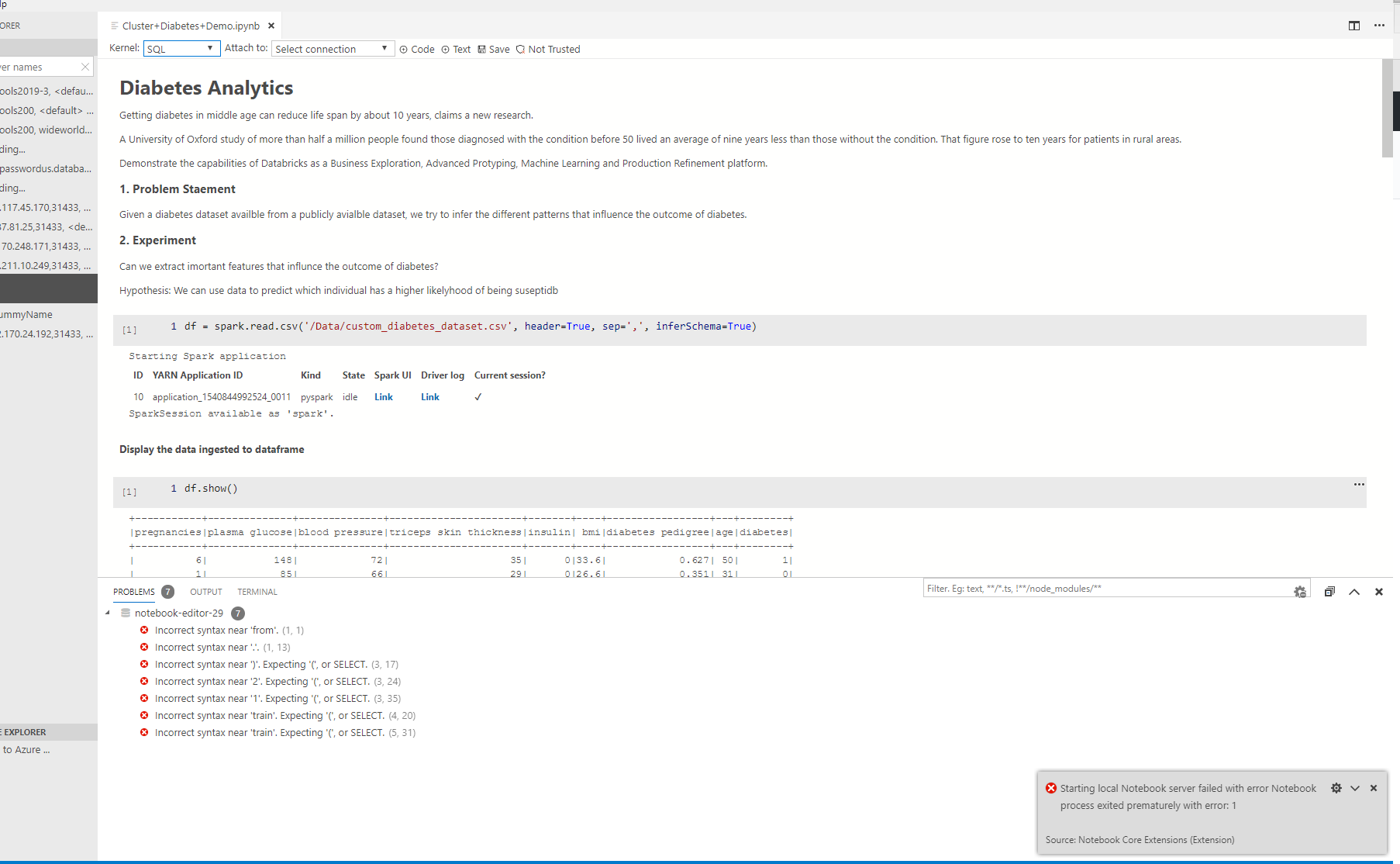Open the editor more actions menu
Viewport: 1400px width, 864px height.
(x=1379, y=26)
